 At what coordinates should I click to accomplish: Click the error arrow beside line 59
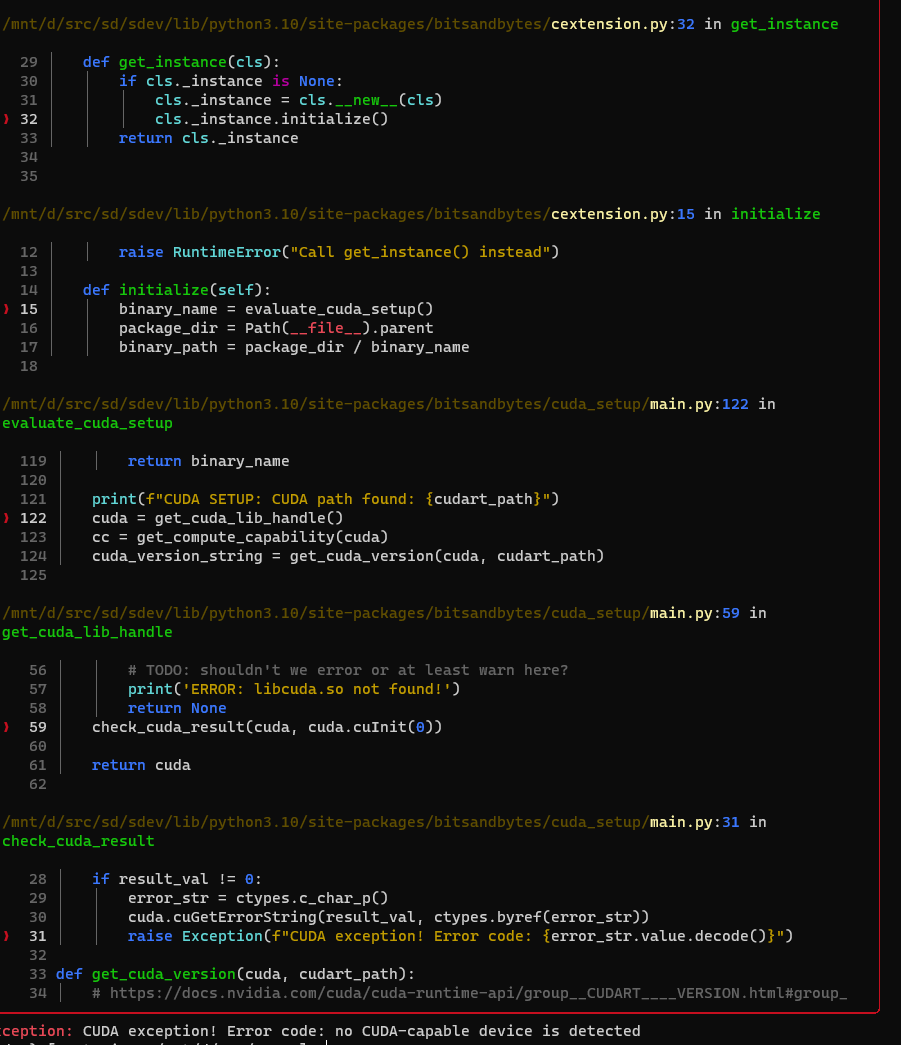click(x=6, y=727)
